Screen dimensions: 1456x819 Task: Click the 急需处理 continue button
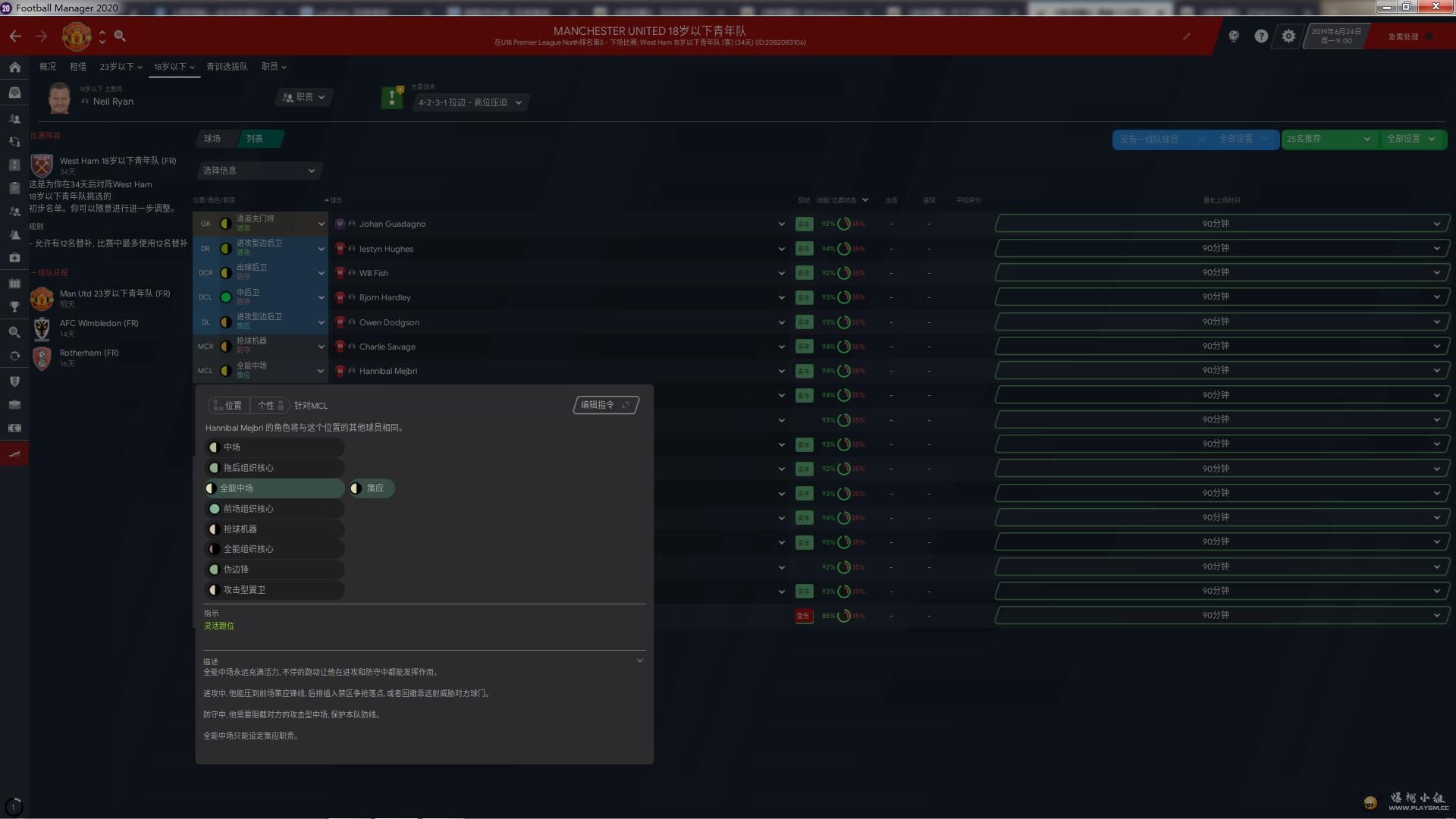pos(1409,36)
